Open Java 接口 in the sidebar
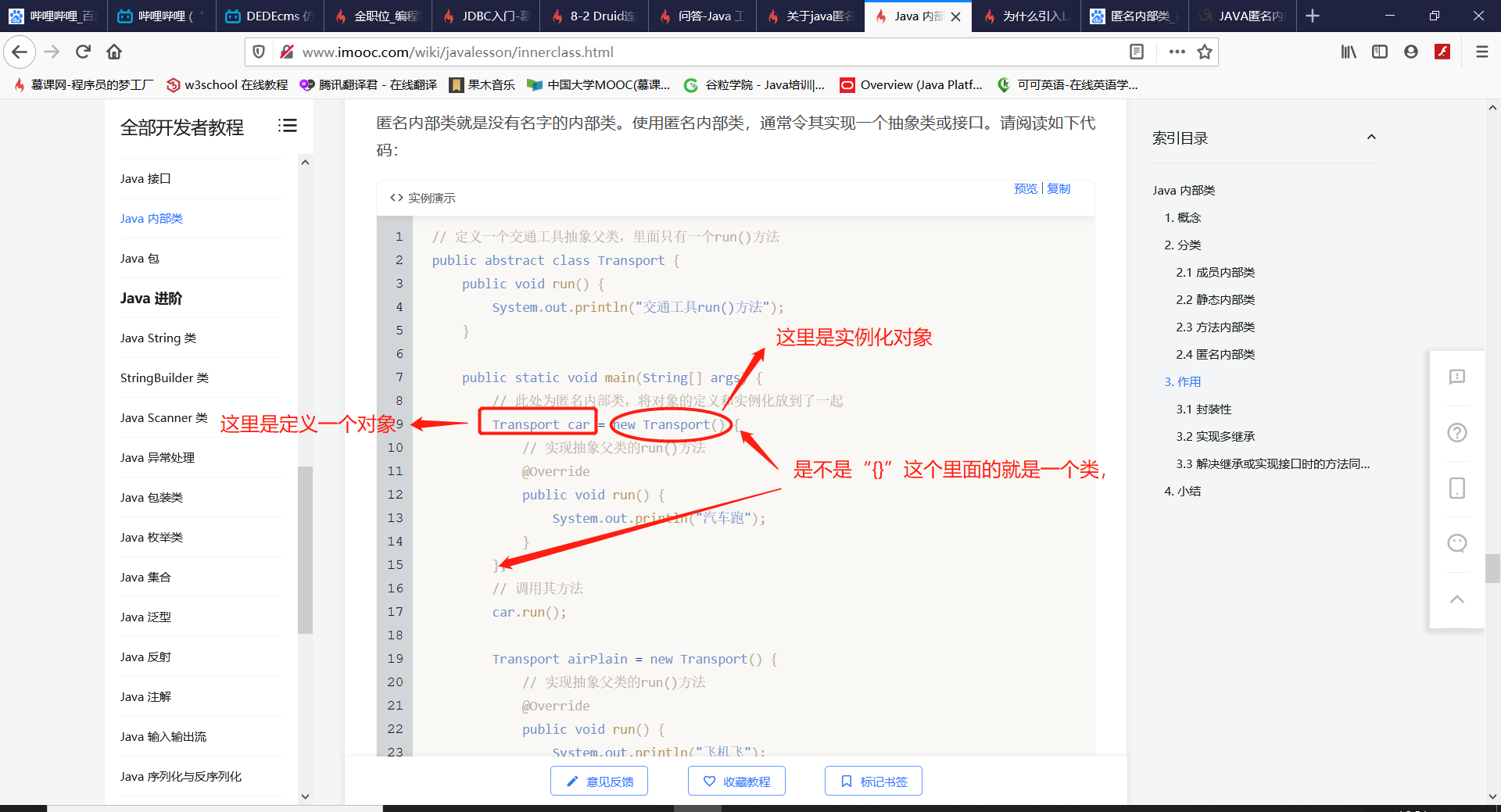Image resolution: width=1501 pixels, height=812 pixels. pos(145,178)
